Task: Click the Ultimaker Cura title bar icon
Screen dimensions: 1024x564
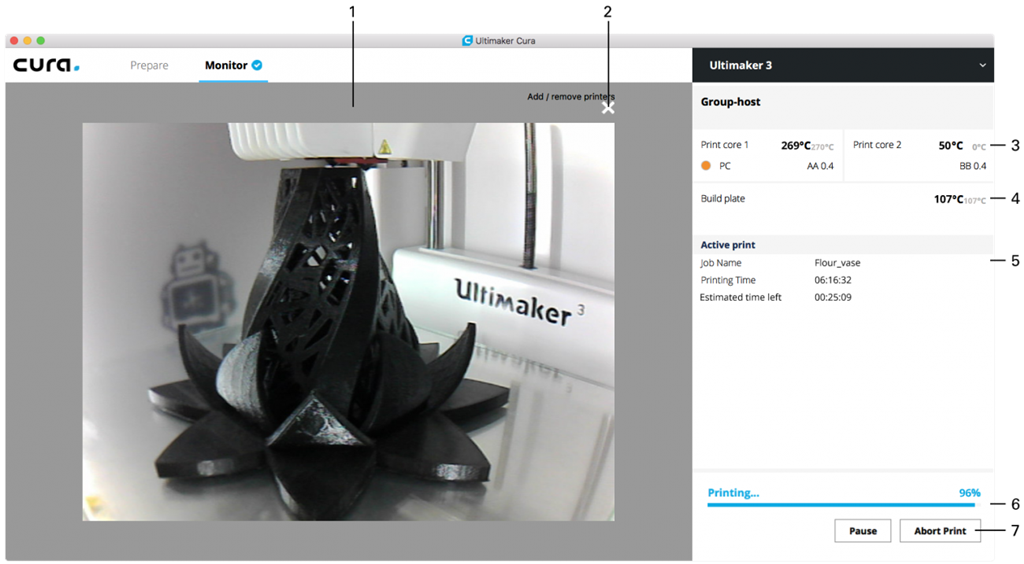Action: 467,40
